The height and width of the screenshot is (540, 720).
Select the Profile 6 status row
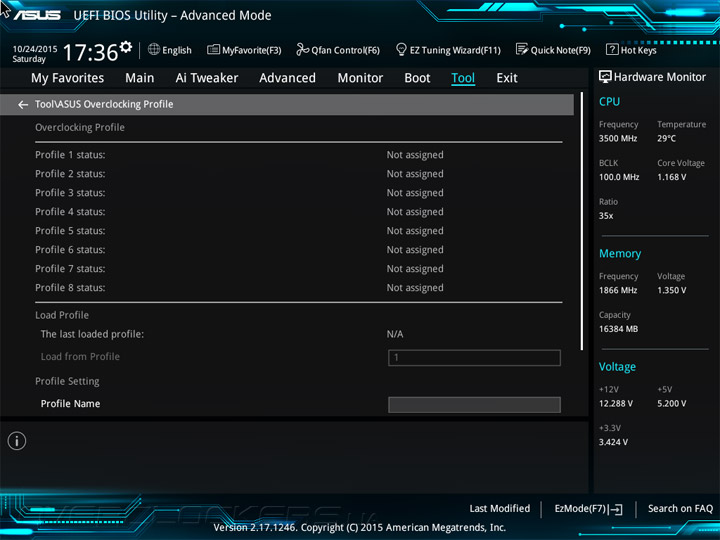coord(298,250)
